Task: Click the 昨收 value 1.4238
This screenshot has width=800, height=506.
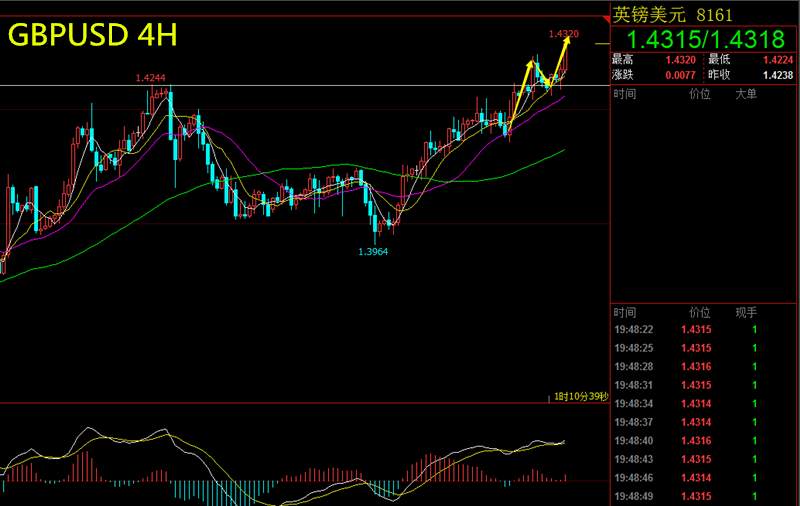Action: click(778, 75)
